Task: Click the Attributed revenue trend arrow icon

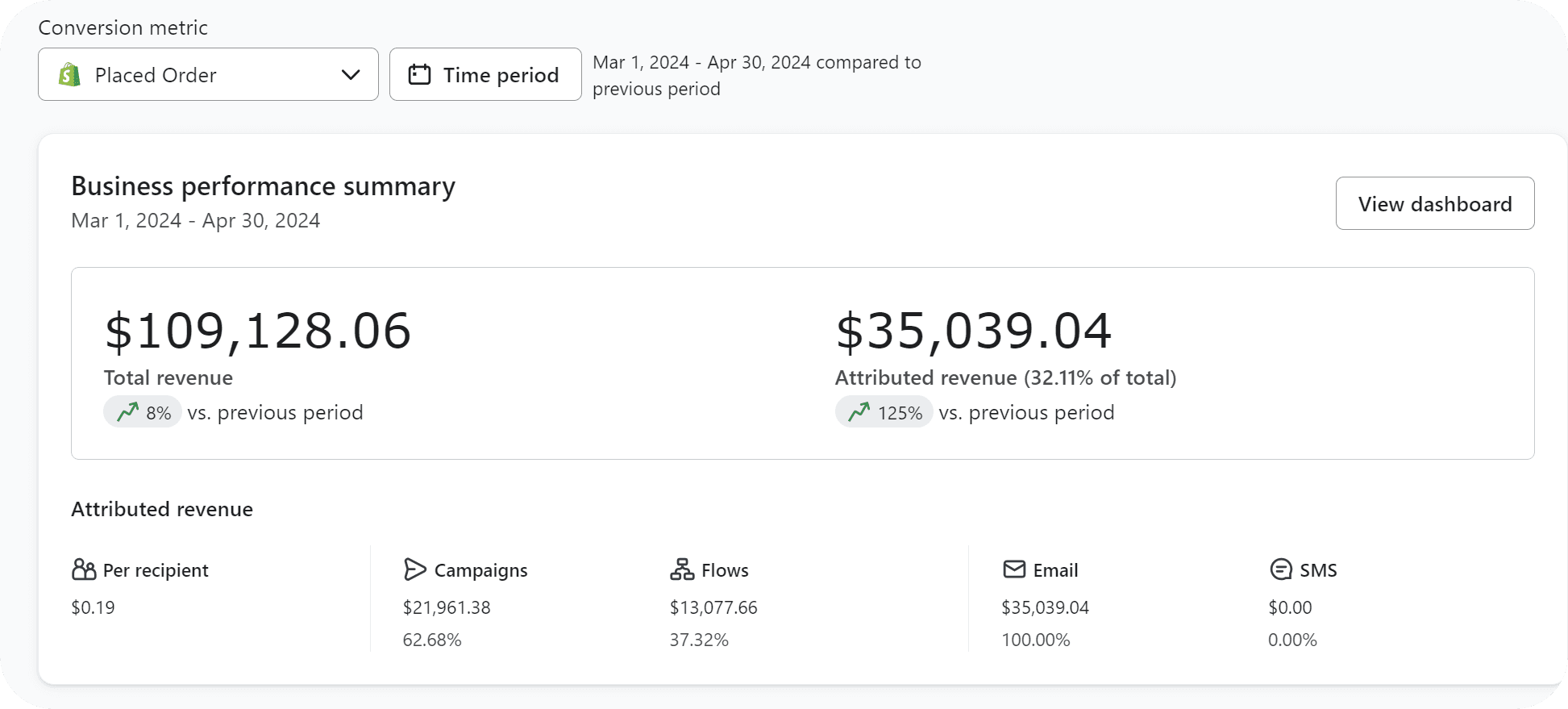Action: click(x=859, y=412)
